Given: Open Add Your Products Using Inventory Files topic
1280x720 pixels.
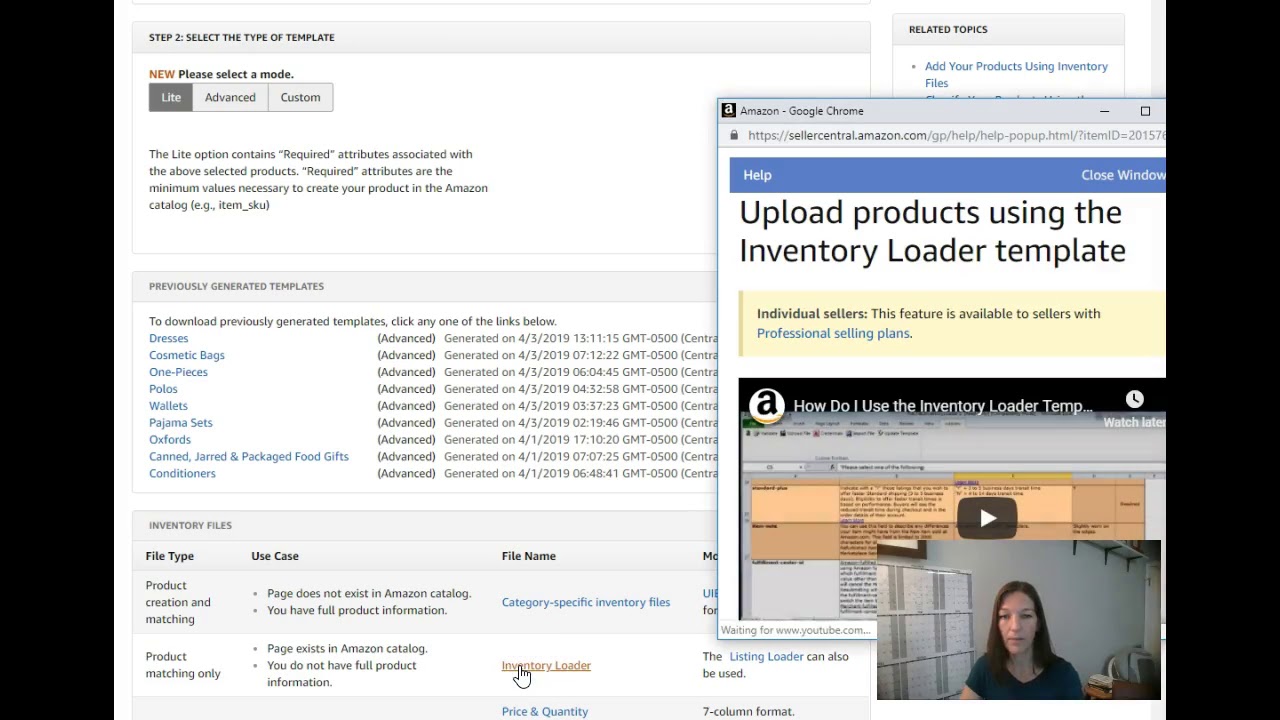Looking at the screenshot, I should click(1016, 74).
